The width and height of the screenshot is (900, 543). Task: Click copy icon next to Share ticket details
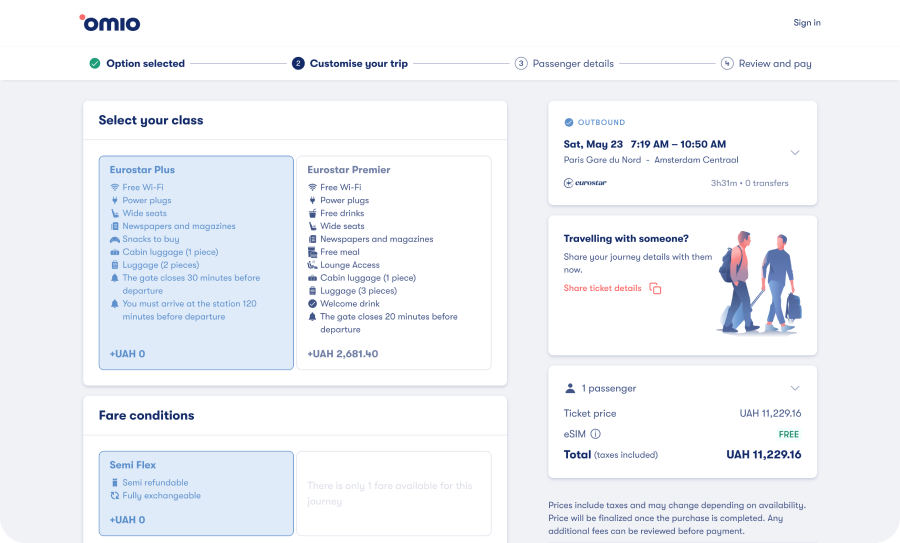point(655,288)
